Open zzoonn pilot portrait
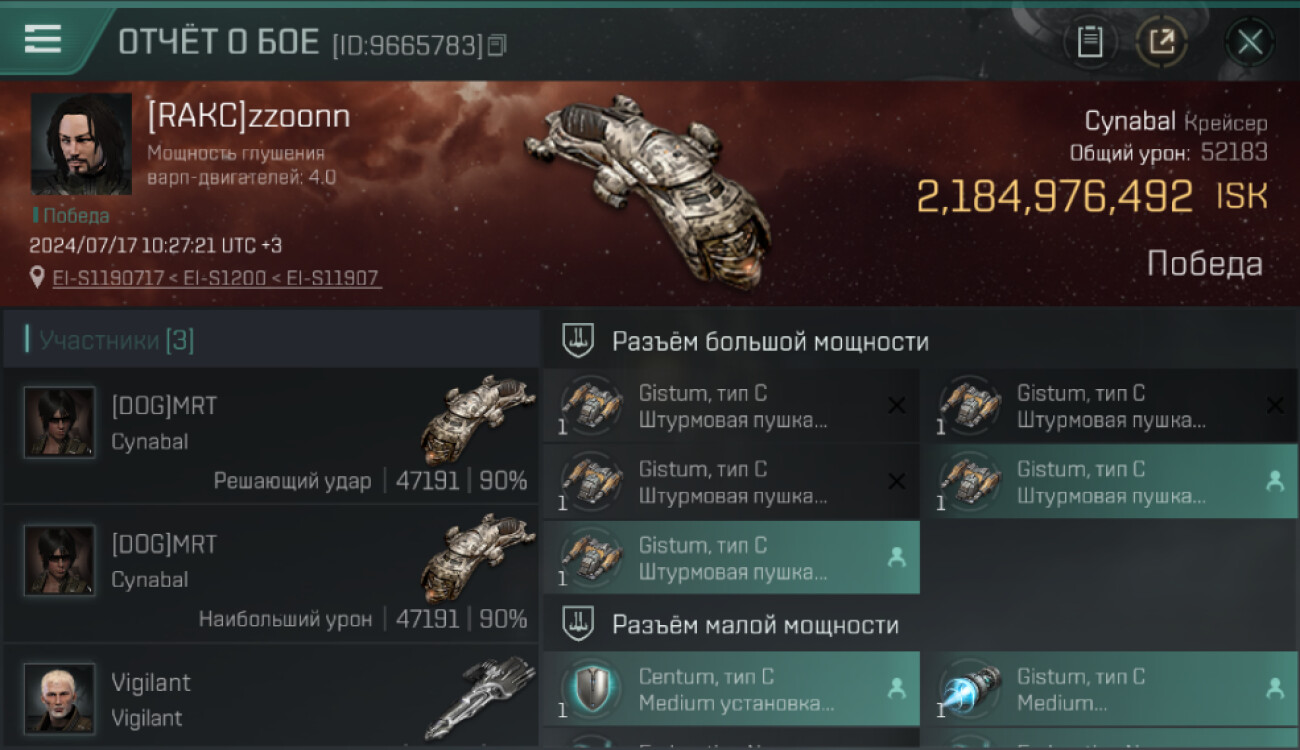1300x750 pixels. coord(81,144)
